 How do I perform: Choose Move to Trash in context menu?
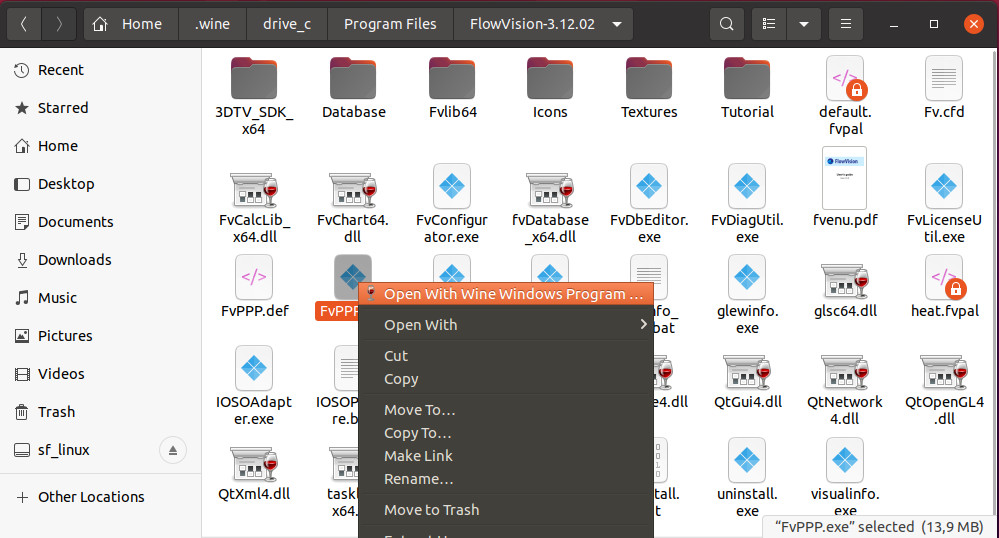pyautogui.click(x=506, y=510)
